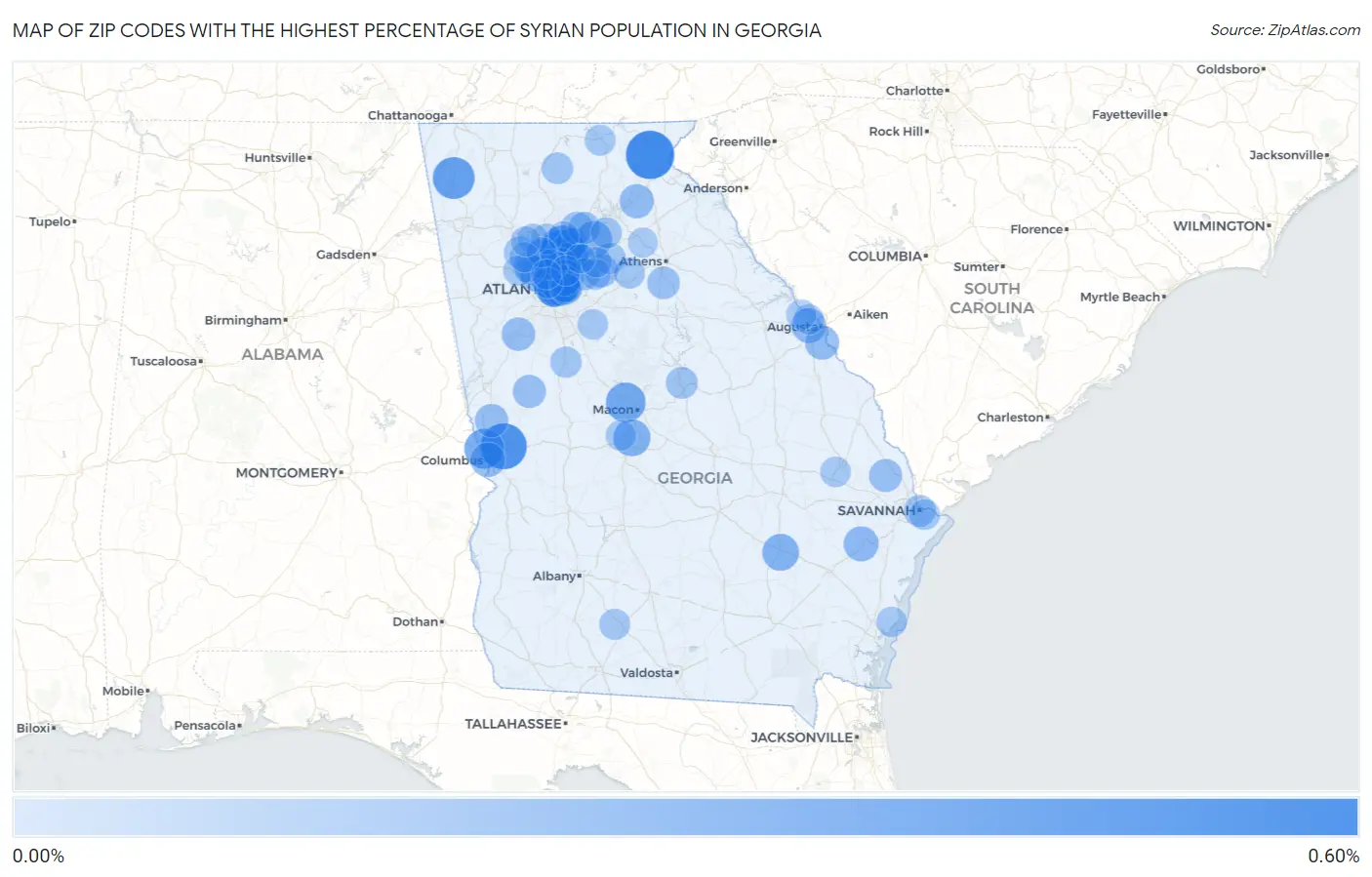
Task: Click the SAVANNAH city label
Action: pos(876,510)
